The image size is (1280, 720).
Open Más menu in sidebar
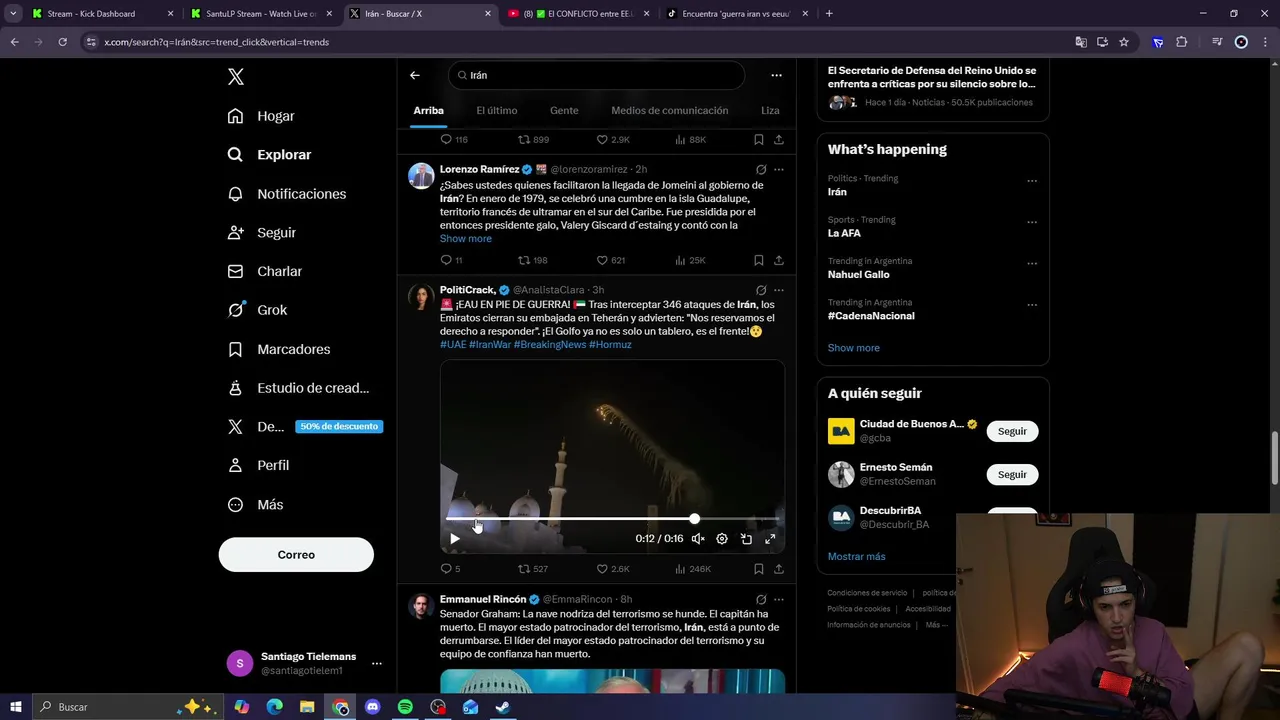coord(255,505)
